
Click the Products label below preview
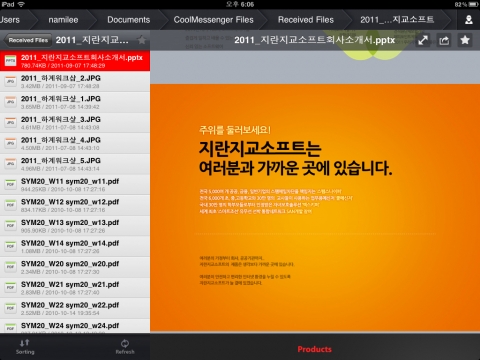tap(314, 349)
